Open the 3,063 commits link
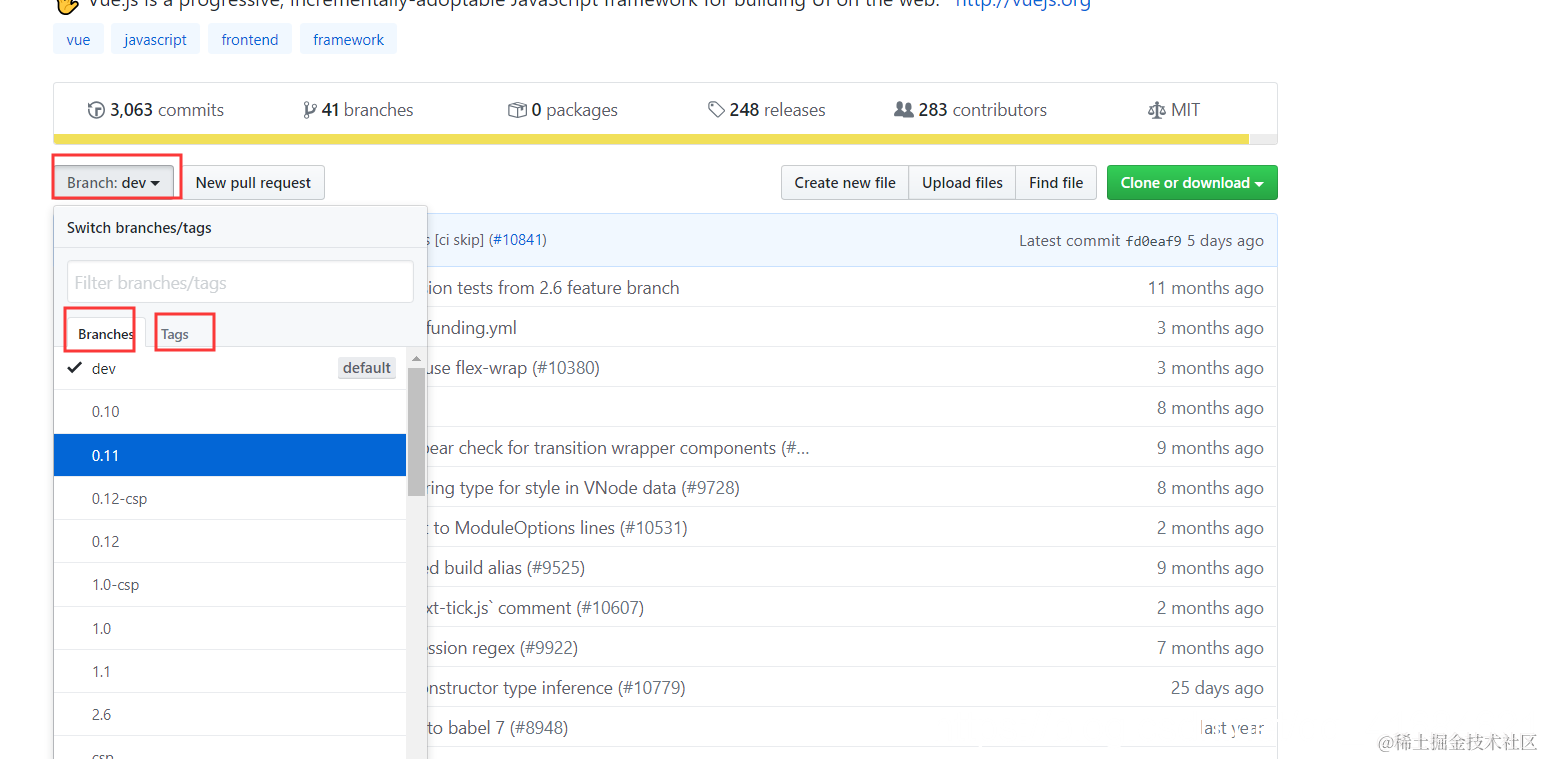The height and width of the screenshot is (759, 1544). click(x=156, y=110)
